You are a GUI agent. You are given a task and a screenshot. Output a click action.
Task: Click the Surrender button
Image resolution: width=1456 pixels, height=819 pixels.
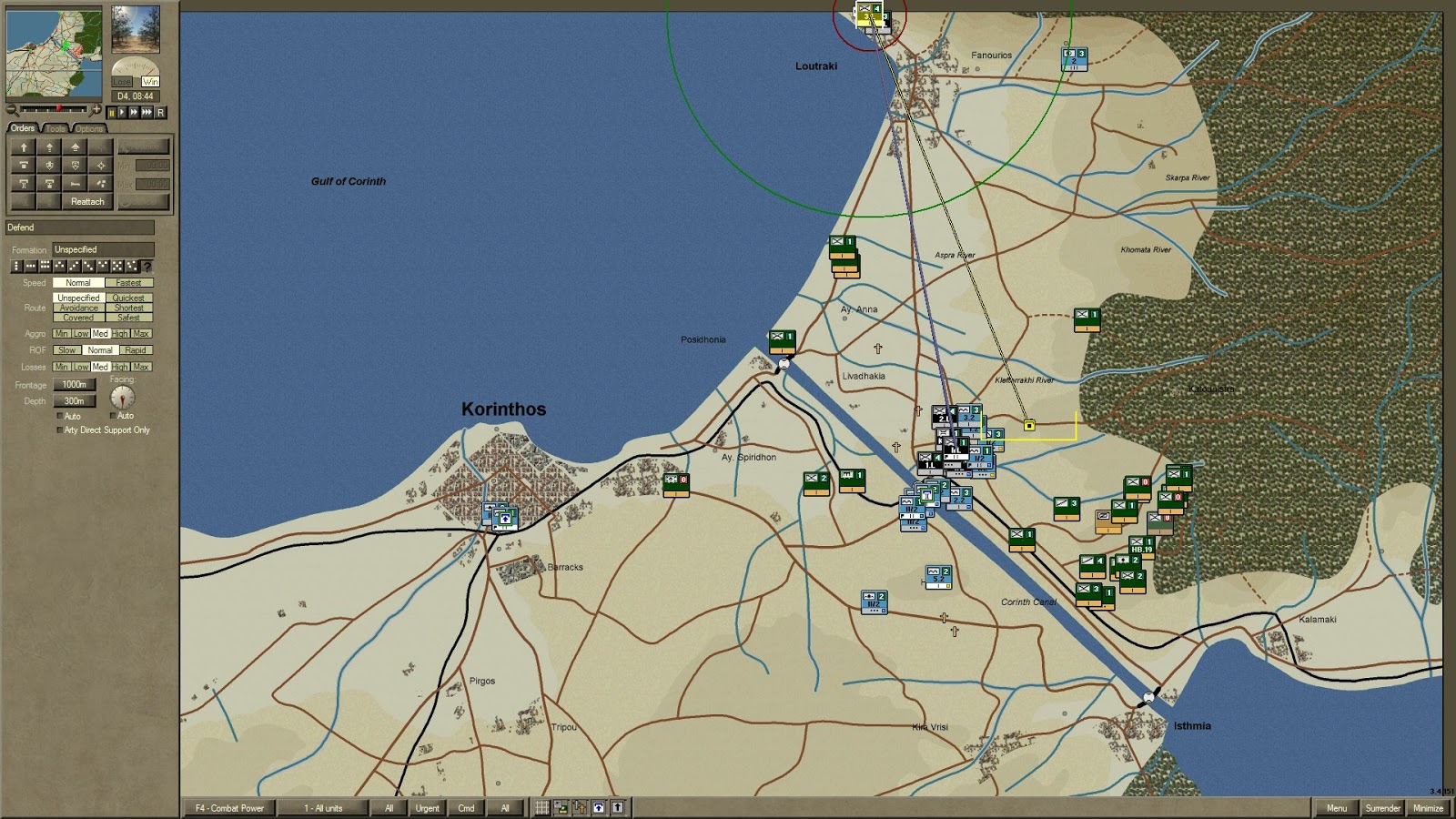[x=1382, y=807]
